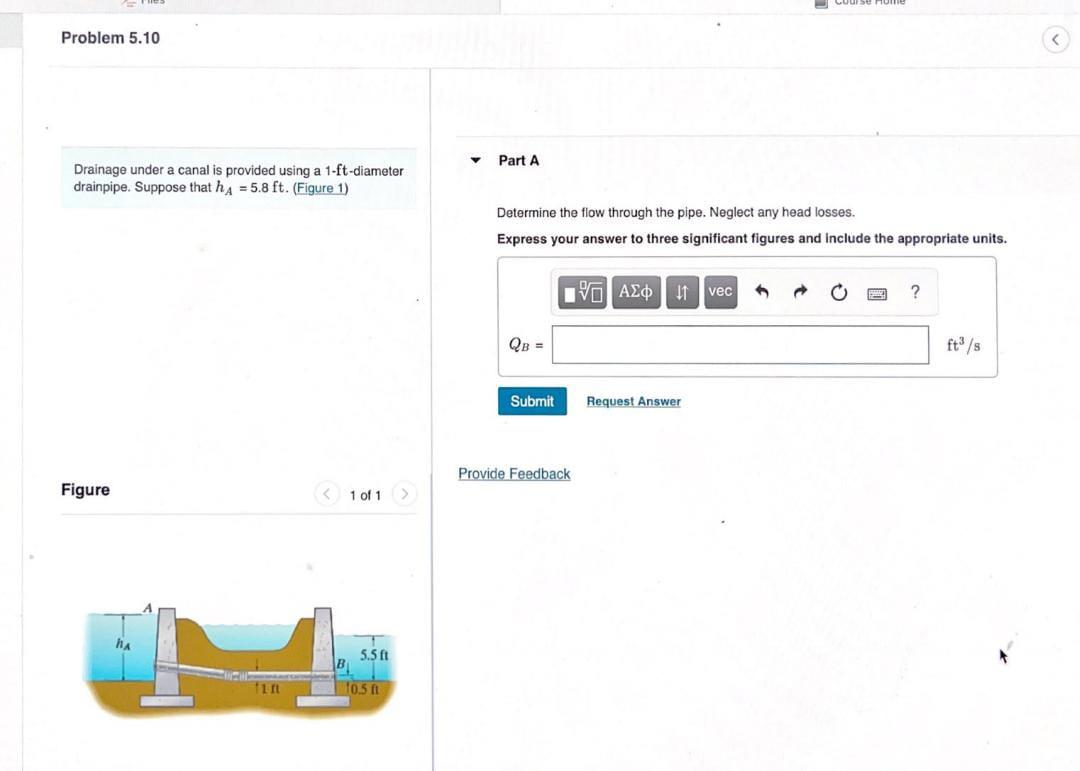
Task: Undo the last answer edit
Action: tap(761, 292)
